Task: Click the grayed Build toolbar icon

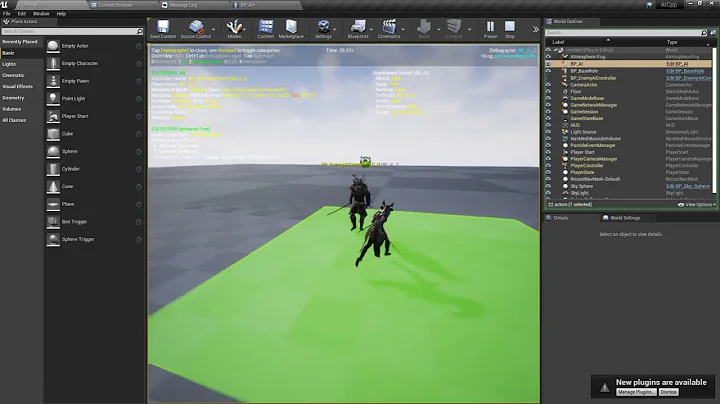Action: (x=424, y=26)
